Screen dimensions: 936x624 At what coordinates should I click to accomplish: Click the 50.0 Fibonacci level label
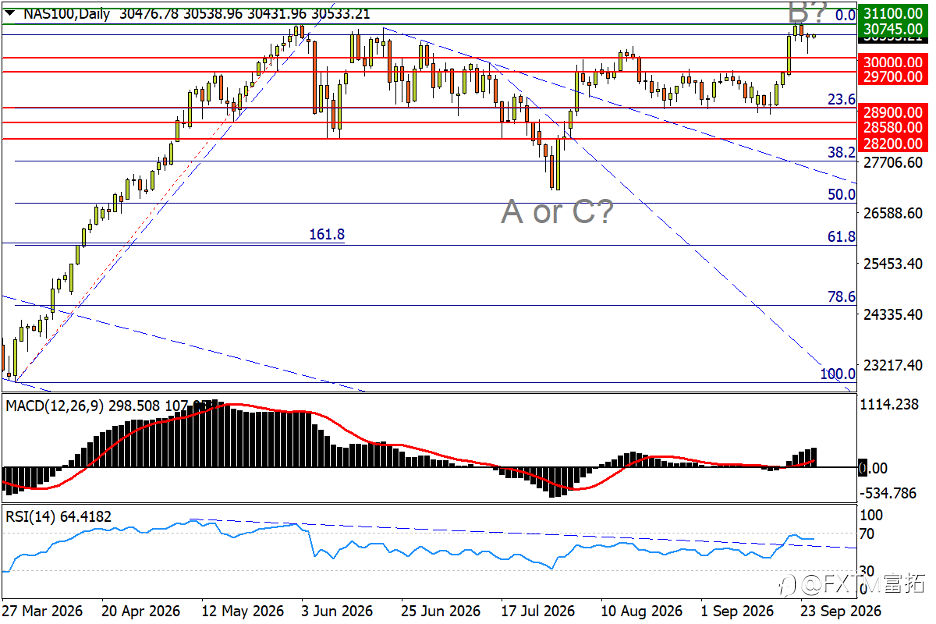click(841, 194)
